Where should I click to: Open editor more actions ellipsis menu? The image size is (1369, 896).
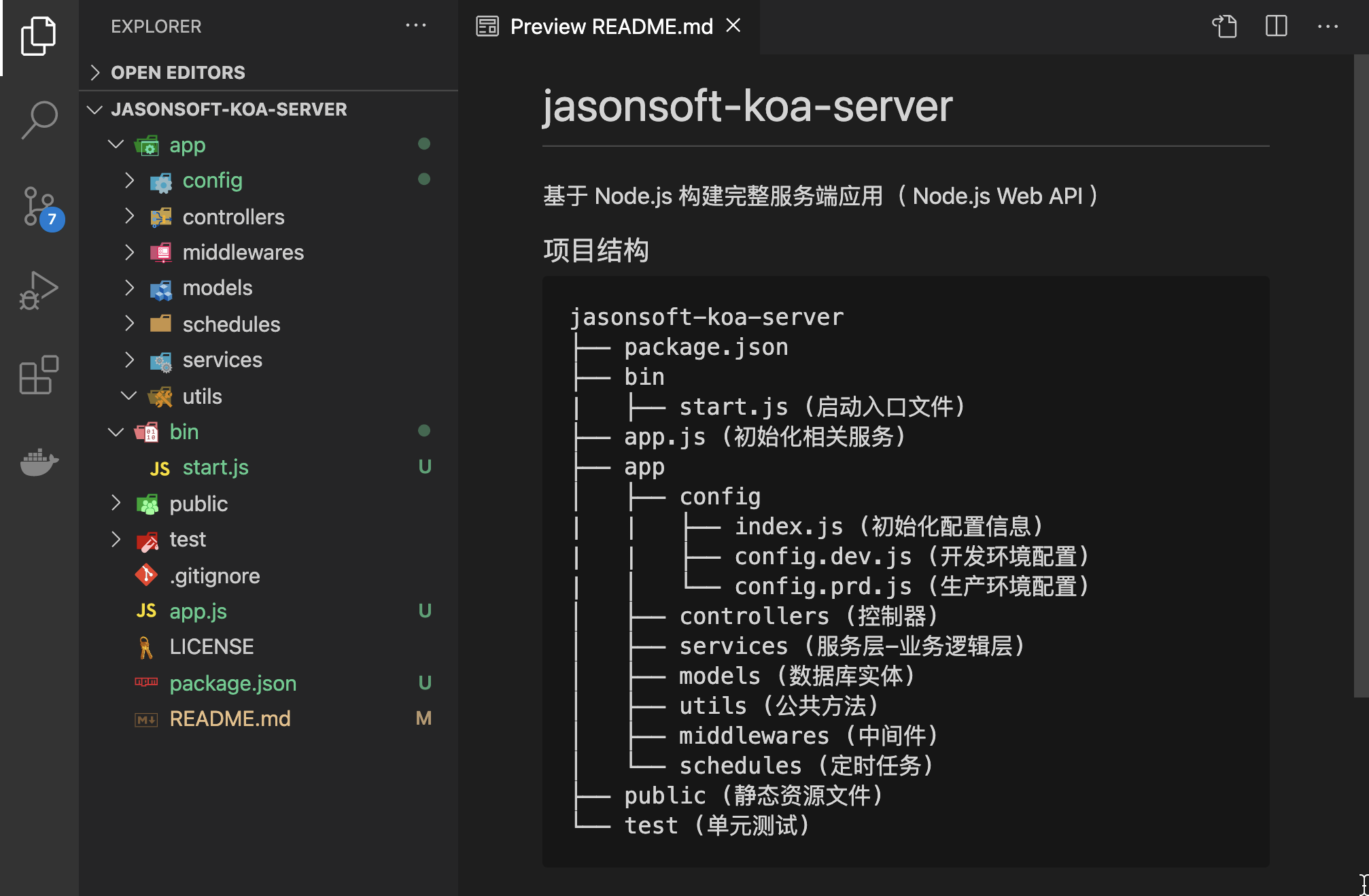(1327, 27)
